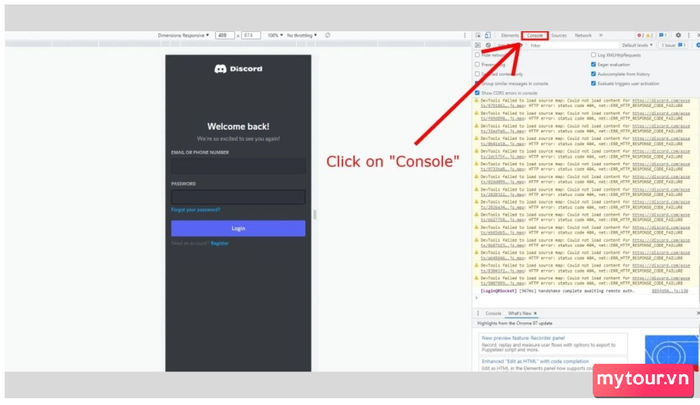Click the Discord Login button
The width and height of the screenshot is (700, 405).
(238, 228)
